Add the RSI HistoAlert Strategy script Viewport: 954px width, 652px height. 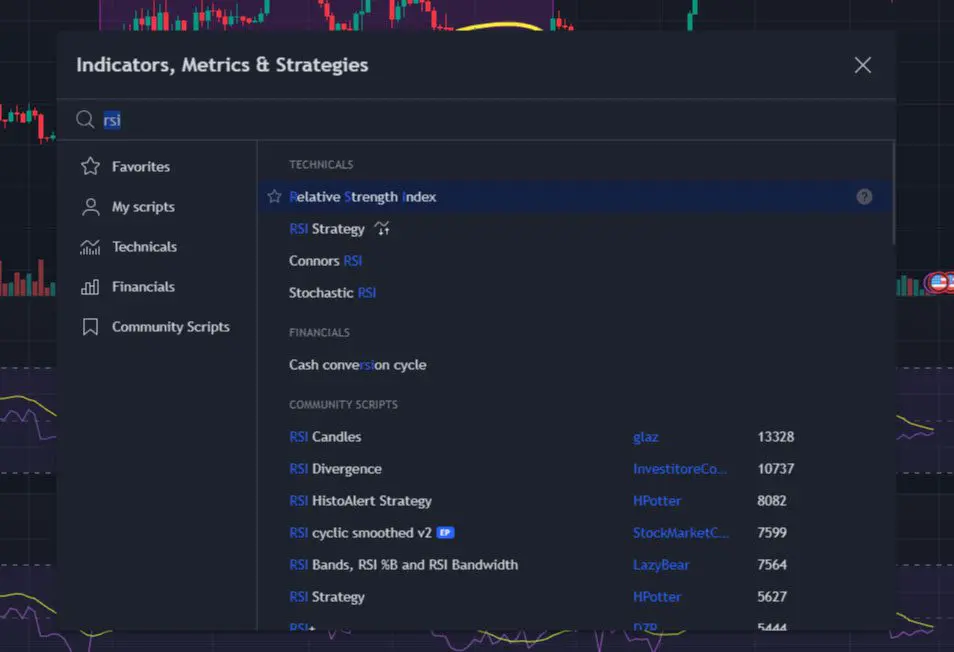pos(574,501)
